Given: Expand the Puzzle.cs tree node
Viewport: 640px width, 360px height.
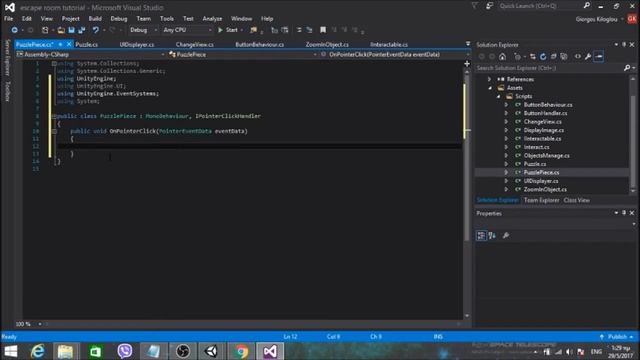Looking at the screenshot, I should coord(507,164).
